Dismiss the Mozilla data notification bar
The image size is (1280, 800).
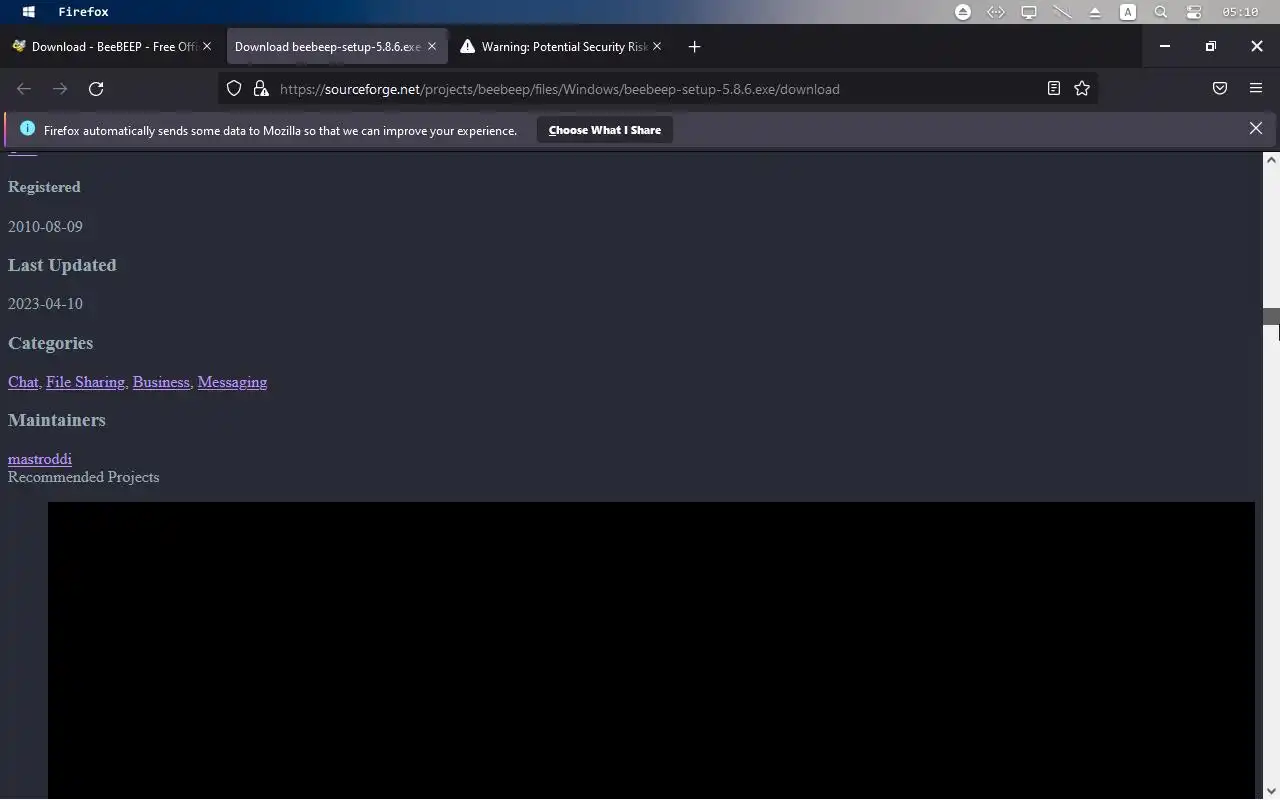point(1256,128)
